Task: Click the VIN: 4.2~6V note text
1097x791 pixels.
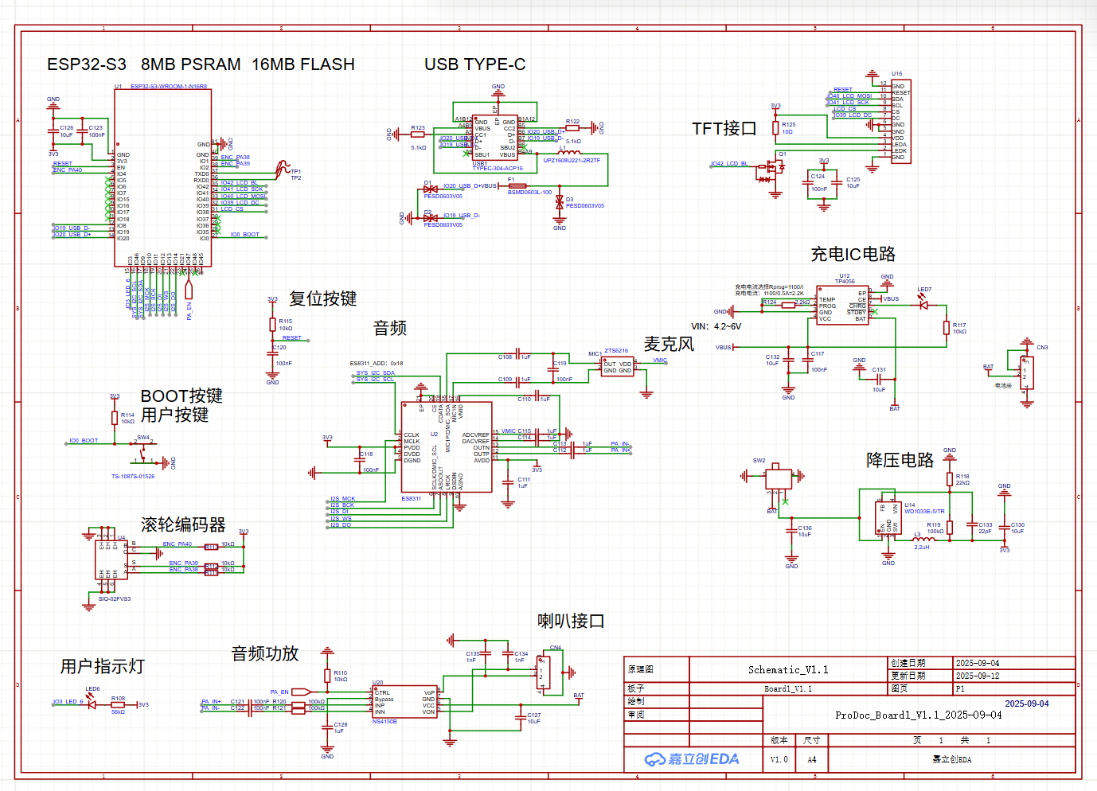Action: [716, 327]
